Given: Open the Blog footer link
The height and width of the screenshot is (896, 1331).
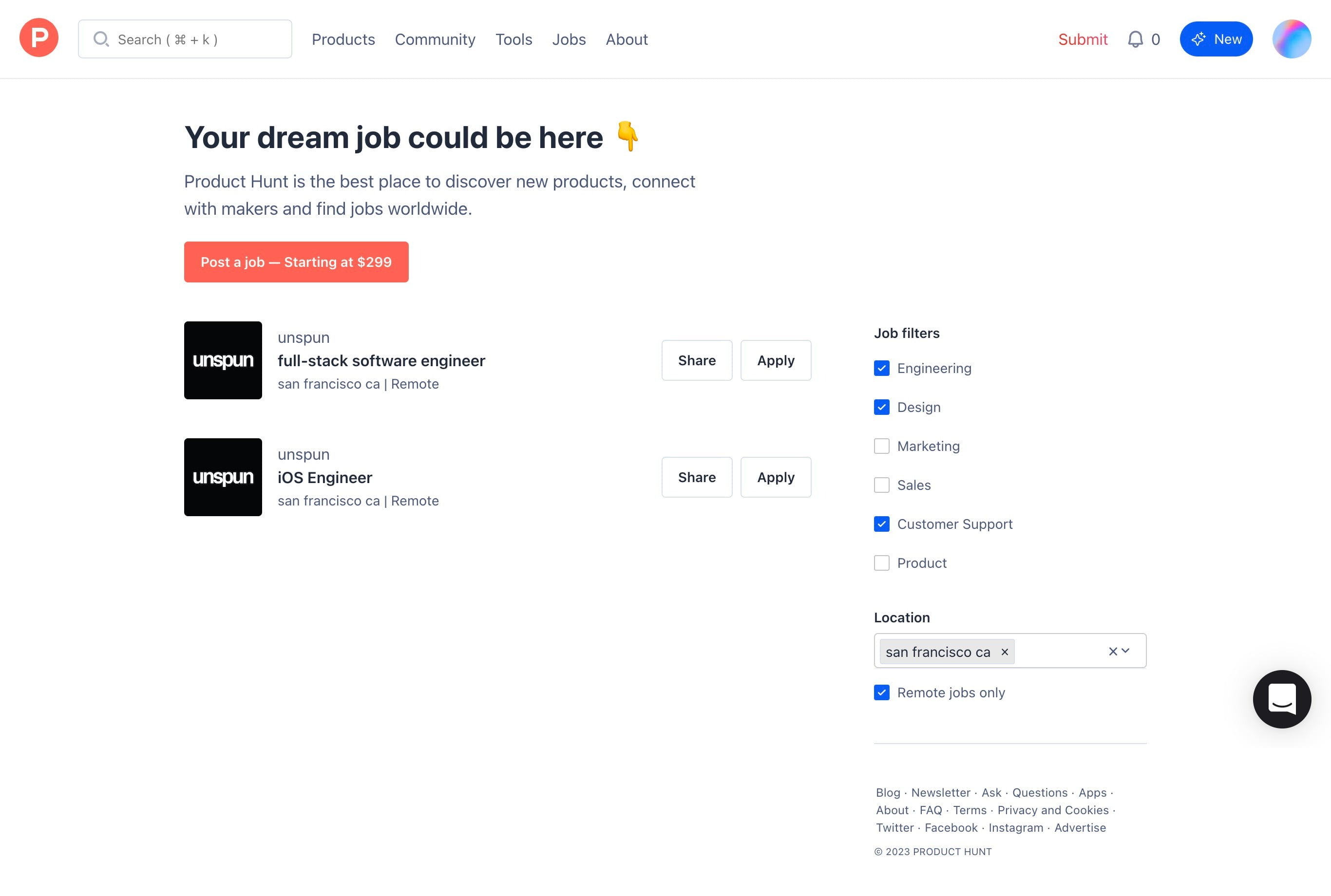Looking at the screenshot, I should pyautogui.click(x=888, y=793).
